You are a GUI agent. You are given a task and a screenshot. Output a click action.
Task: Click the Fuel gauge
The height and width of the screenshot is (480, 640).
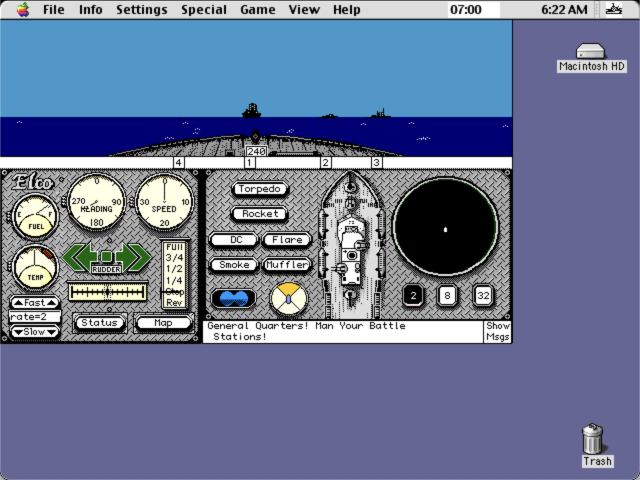36,217
